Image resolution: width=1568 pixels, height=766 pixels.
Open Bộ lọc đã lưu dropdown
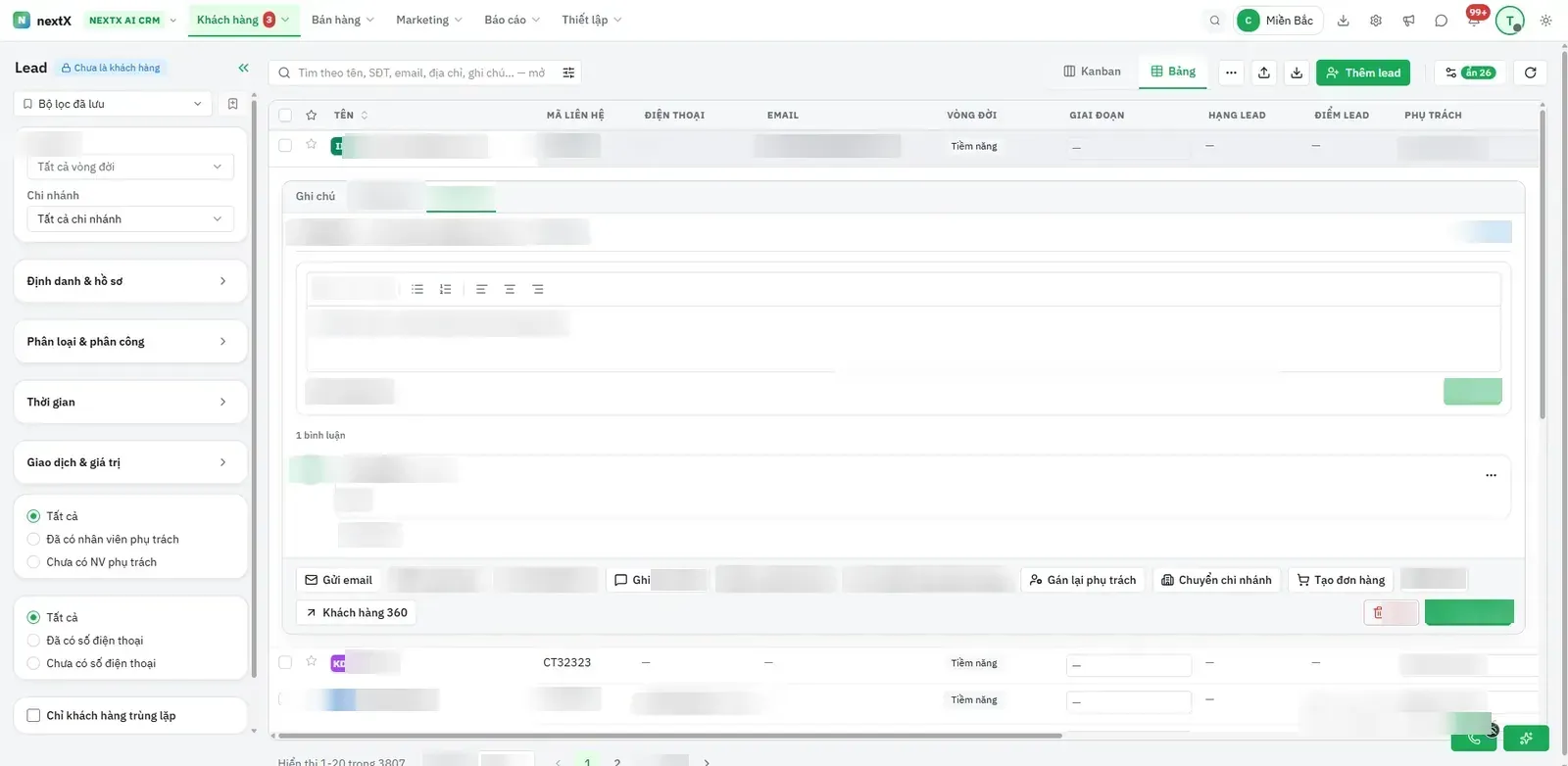113,104
